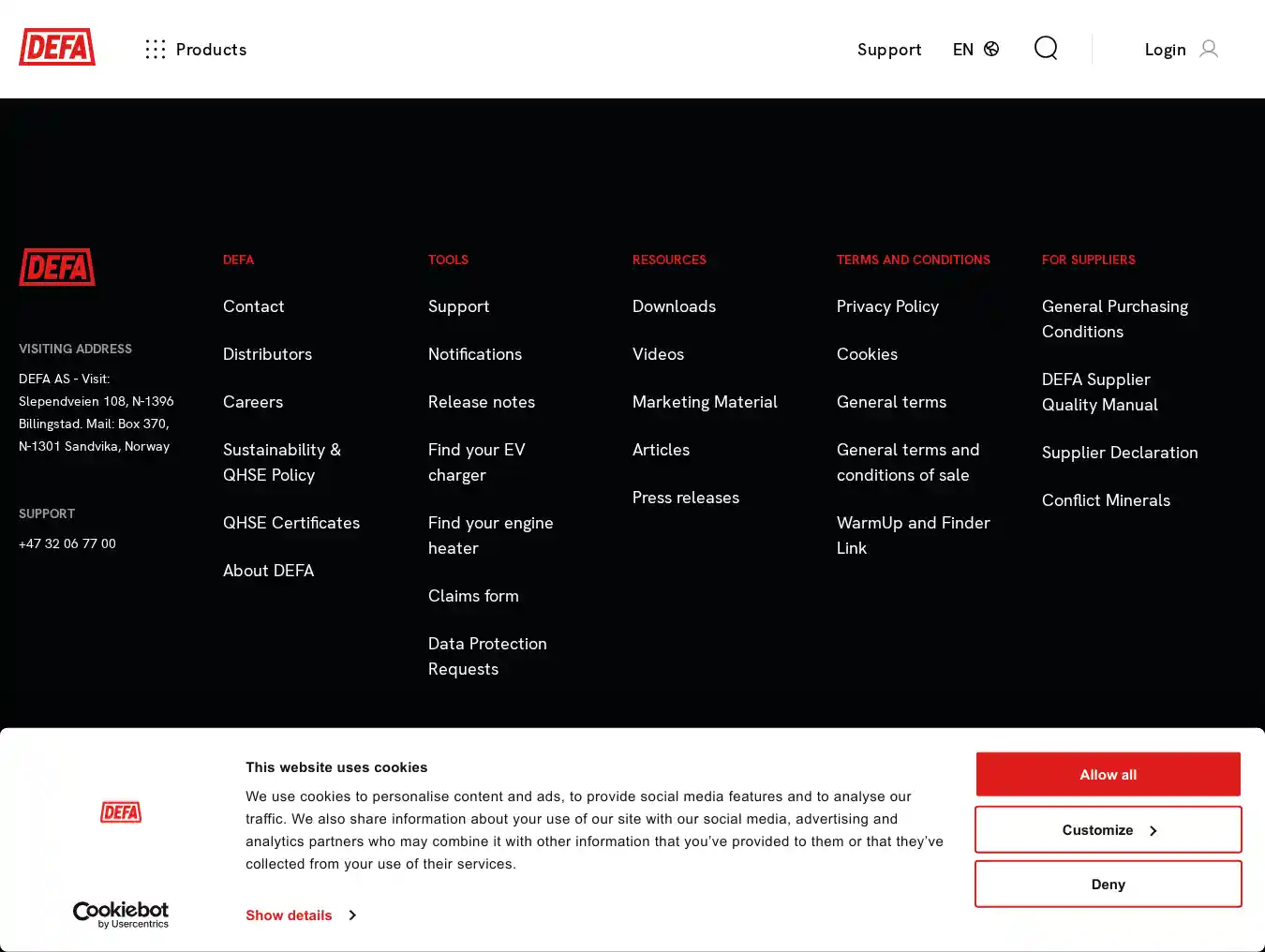Open the Products menu label

[211, 50]
